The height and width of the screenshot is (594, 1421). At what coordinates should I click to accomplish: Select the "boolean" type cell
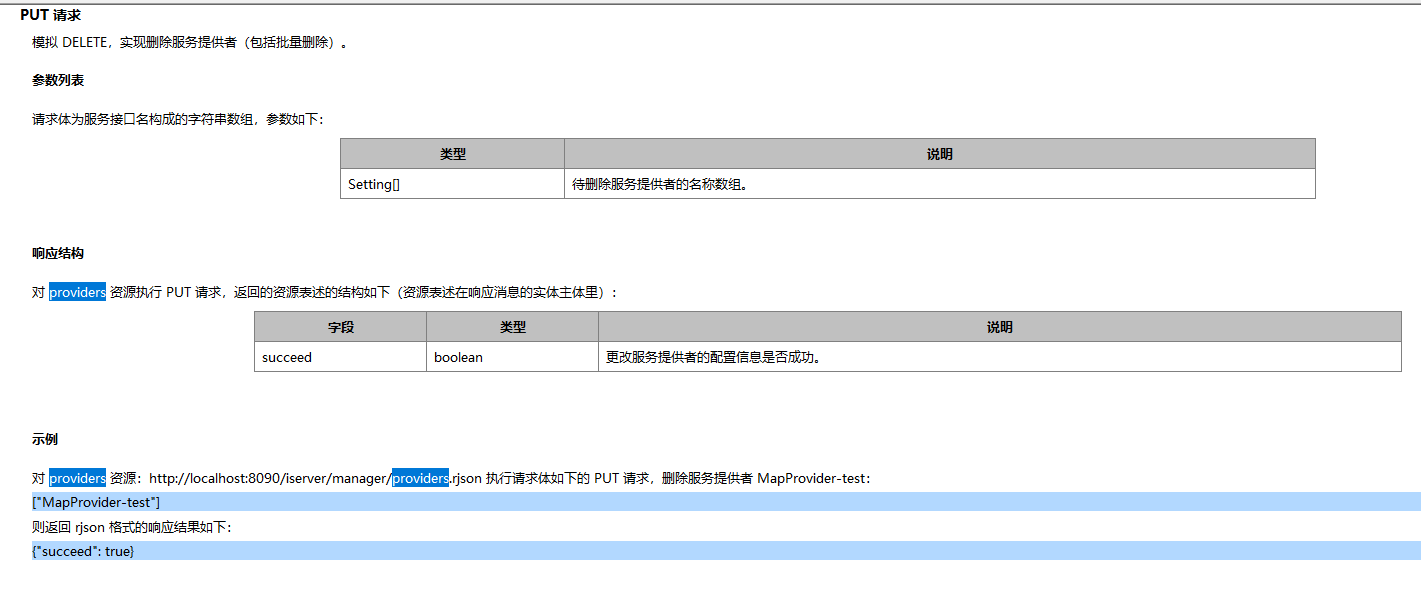point(458,357)
